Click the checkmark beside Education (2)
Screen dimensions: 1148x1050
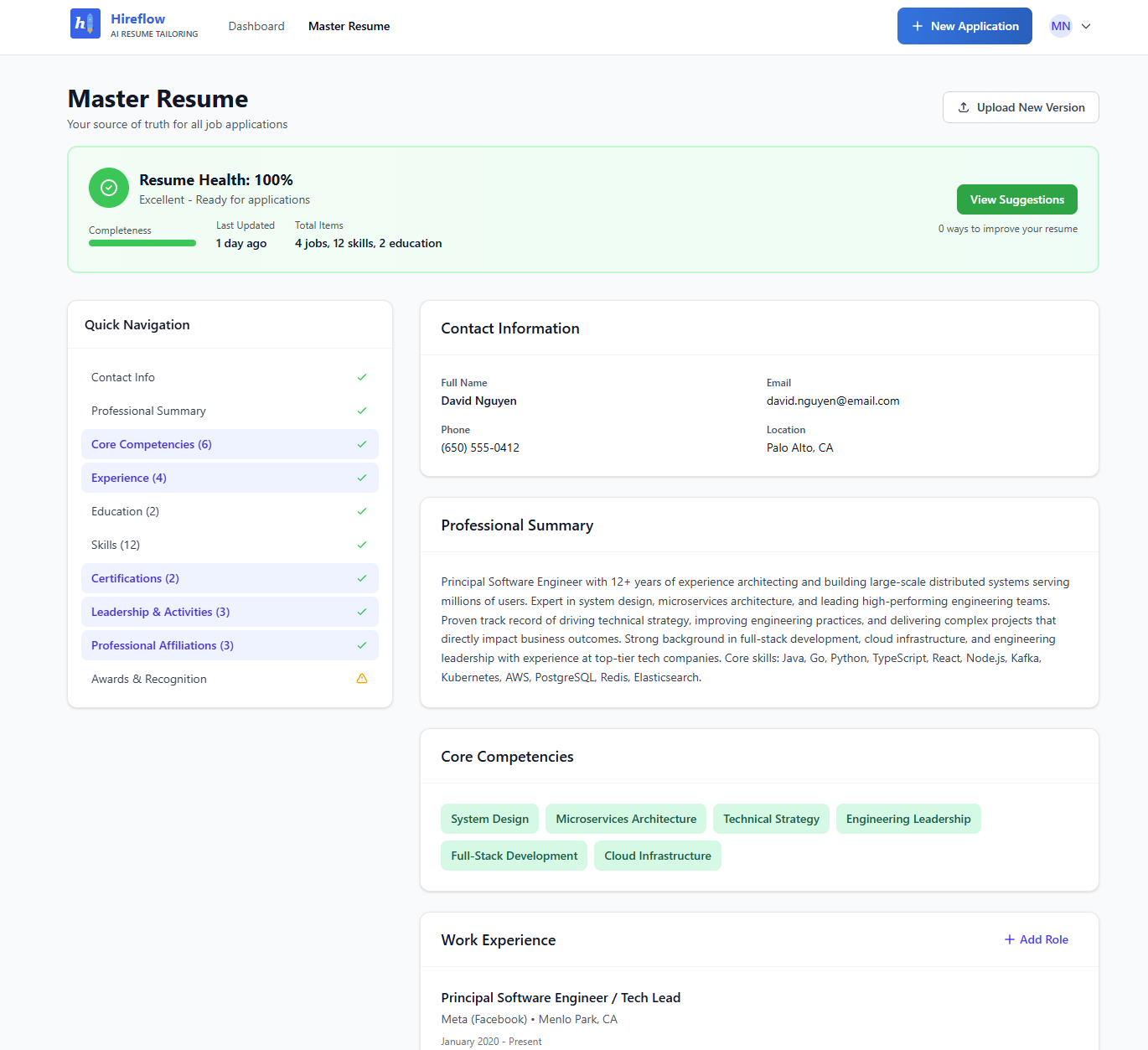click(x=362, y=511)
